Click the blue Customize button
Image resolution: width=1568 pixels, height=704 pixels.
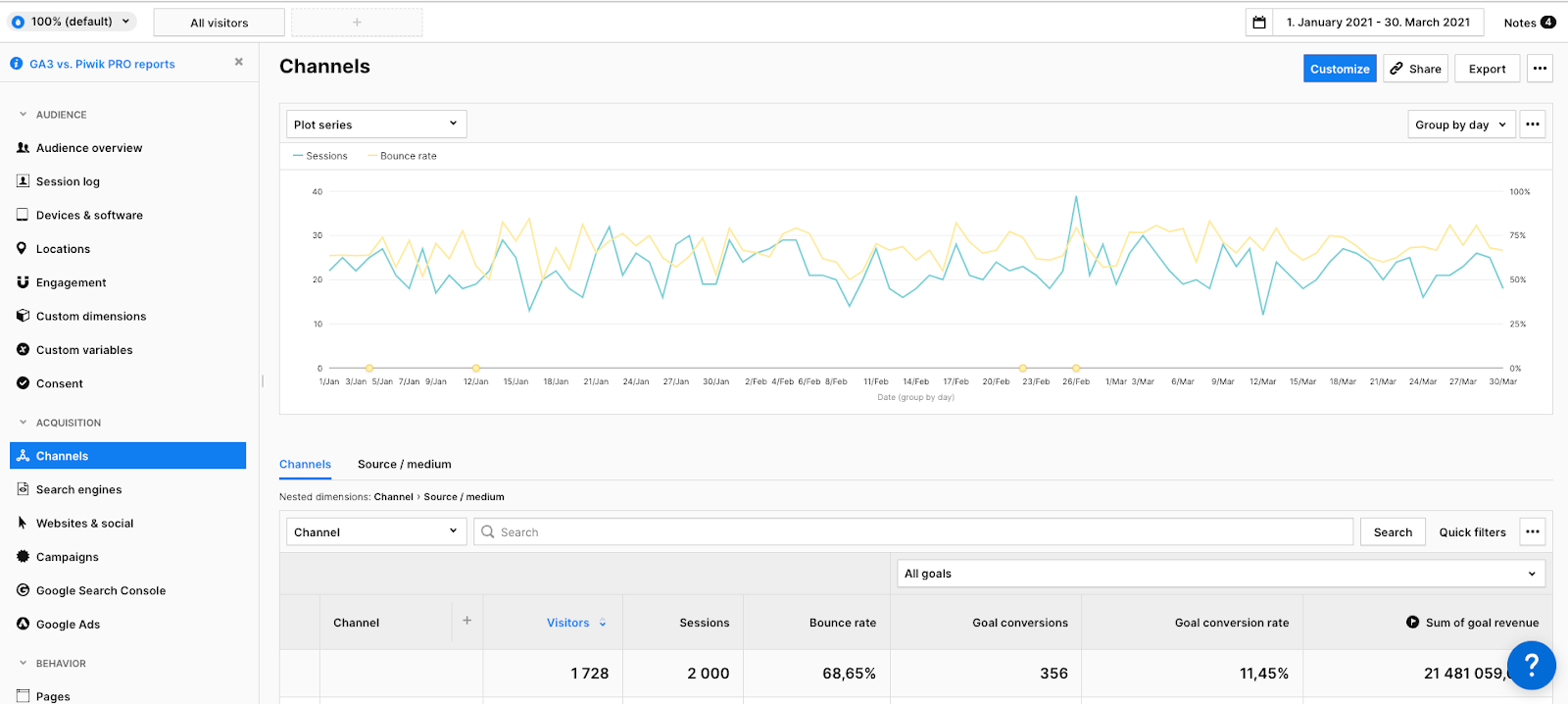pyautogui.click(x=1339, y=69)
